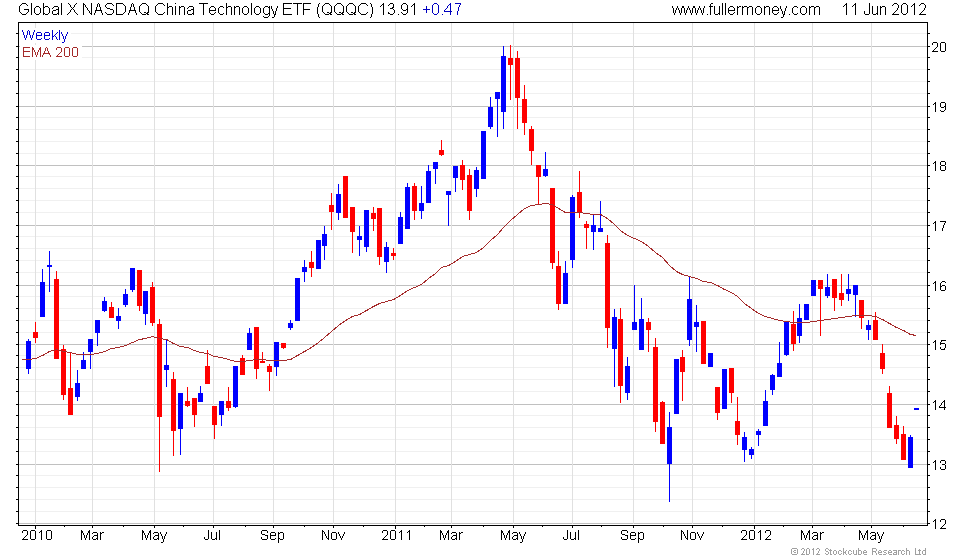Click the y-axis label 14
The height and width of the screenshot is (560, 980).
pyautogui.click(x=939, y=405)
